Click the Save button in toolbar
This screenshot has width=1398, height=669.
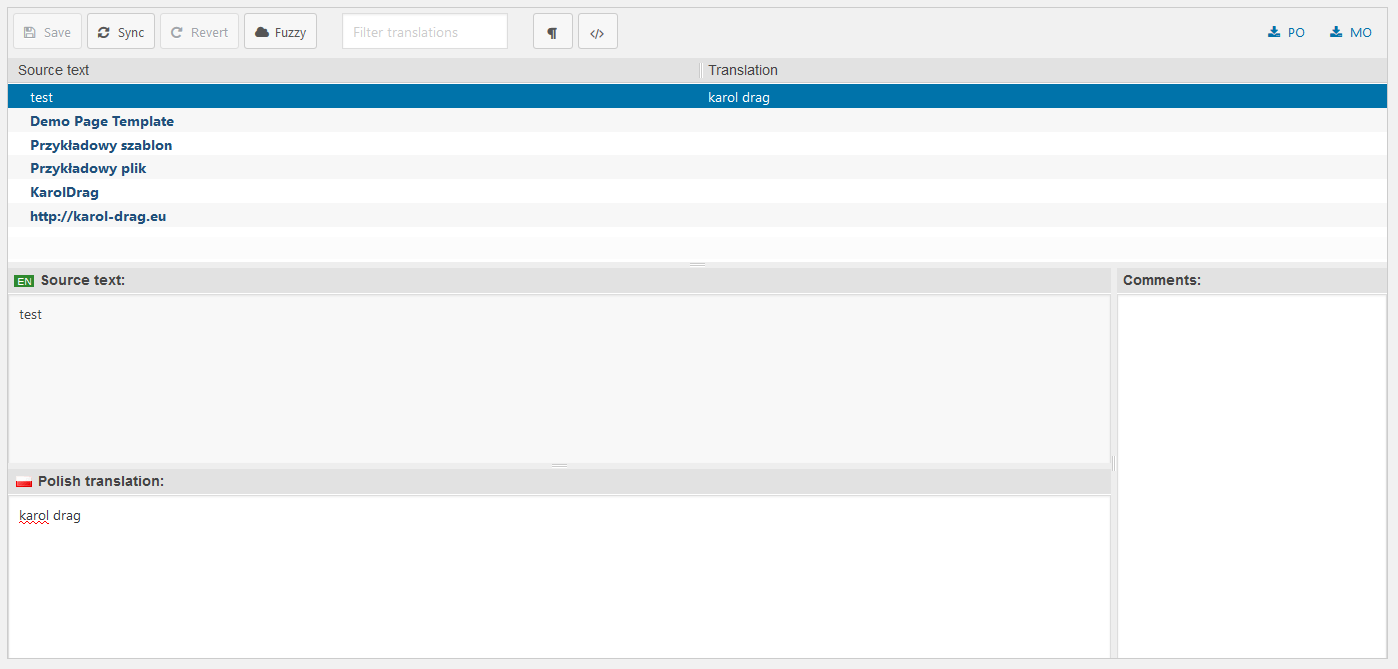pyautogui.click(x=47, y=32)
